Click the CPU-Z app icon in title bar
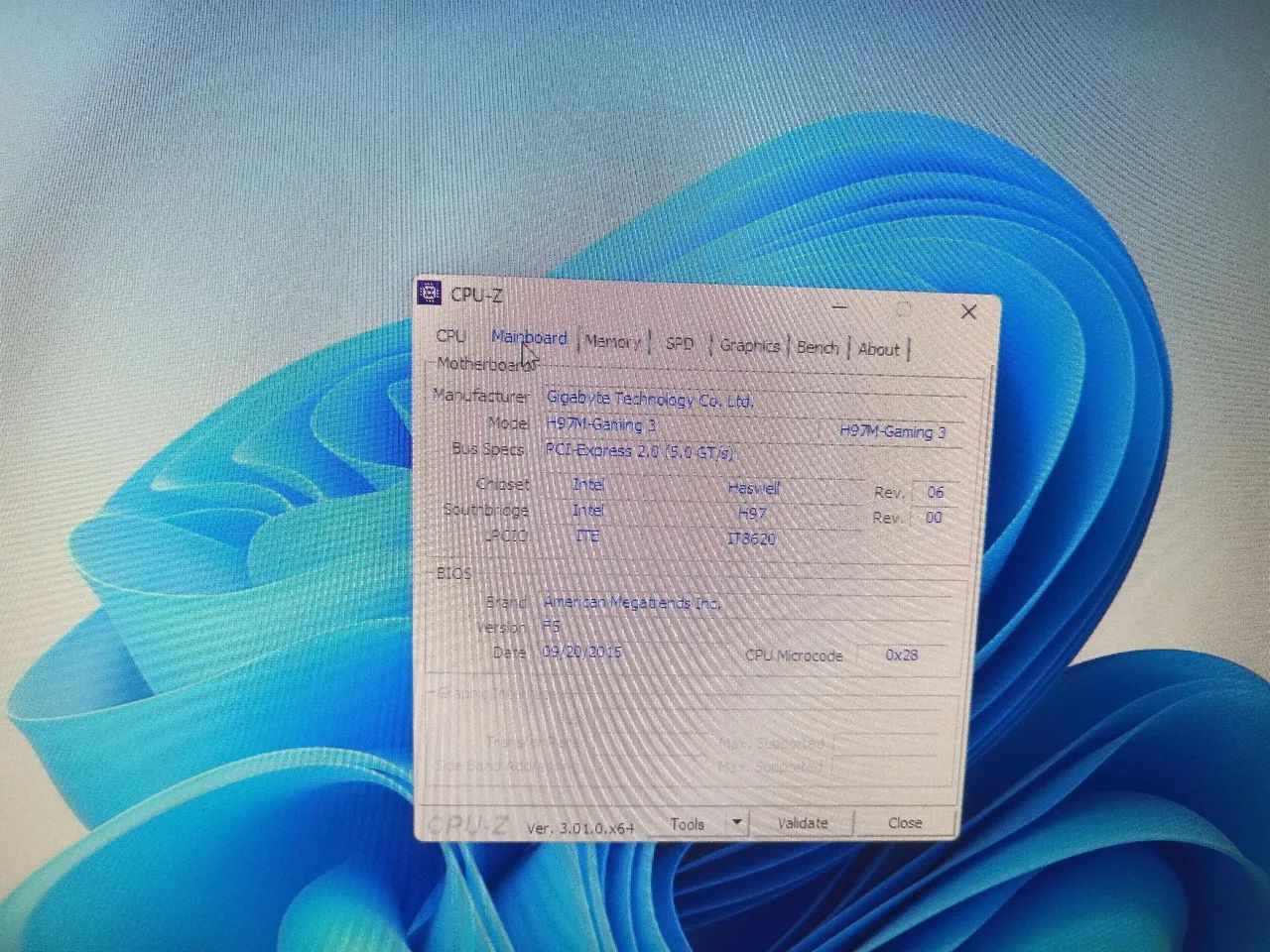The height and width of the screenshot is (952, 1270). click(430, 293)
